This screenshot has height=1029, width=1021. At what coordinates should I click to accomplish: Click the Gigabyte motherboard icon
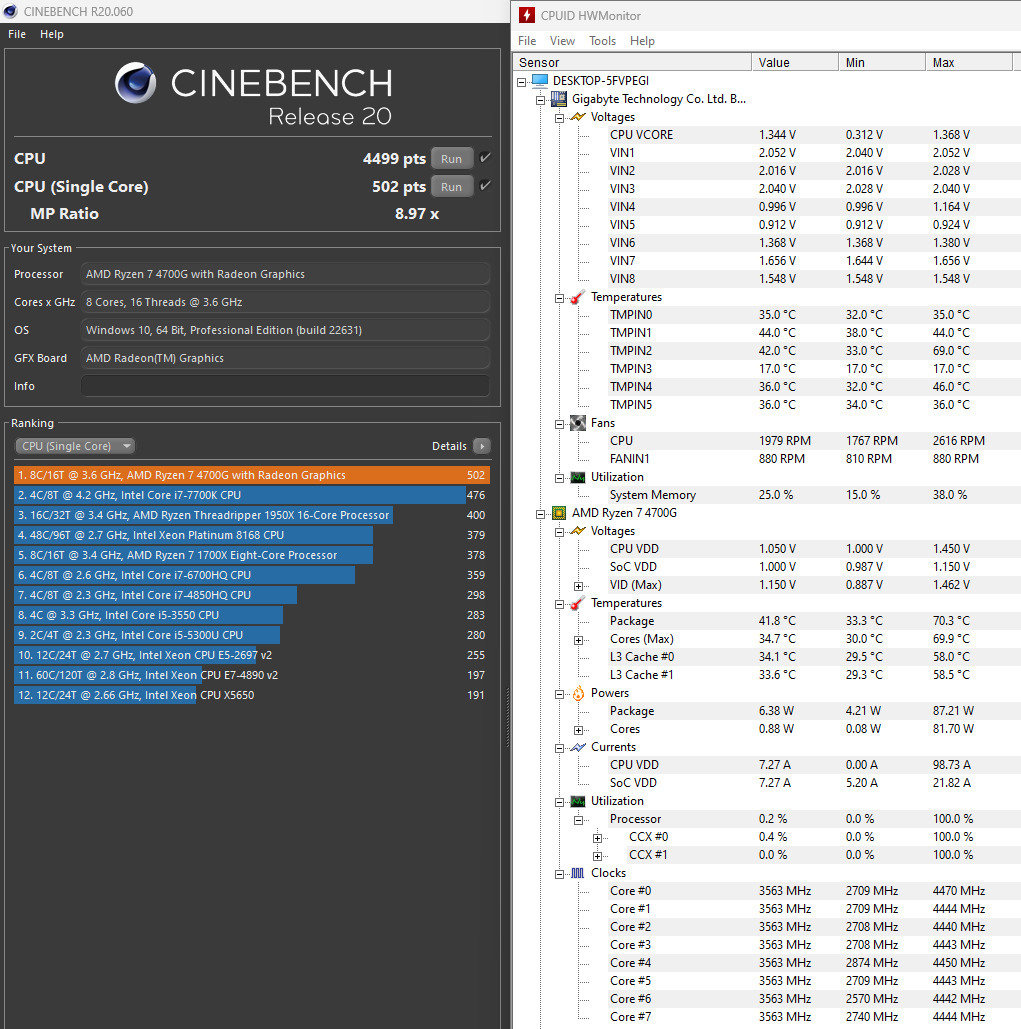559,99
